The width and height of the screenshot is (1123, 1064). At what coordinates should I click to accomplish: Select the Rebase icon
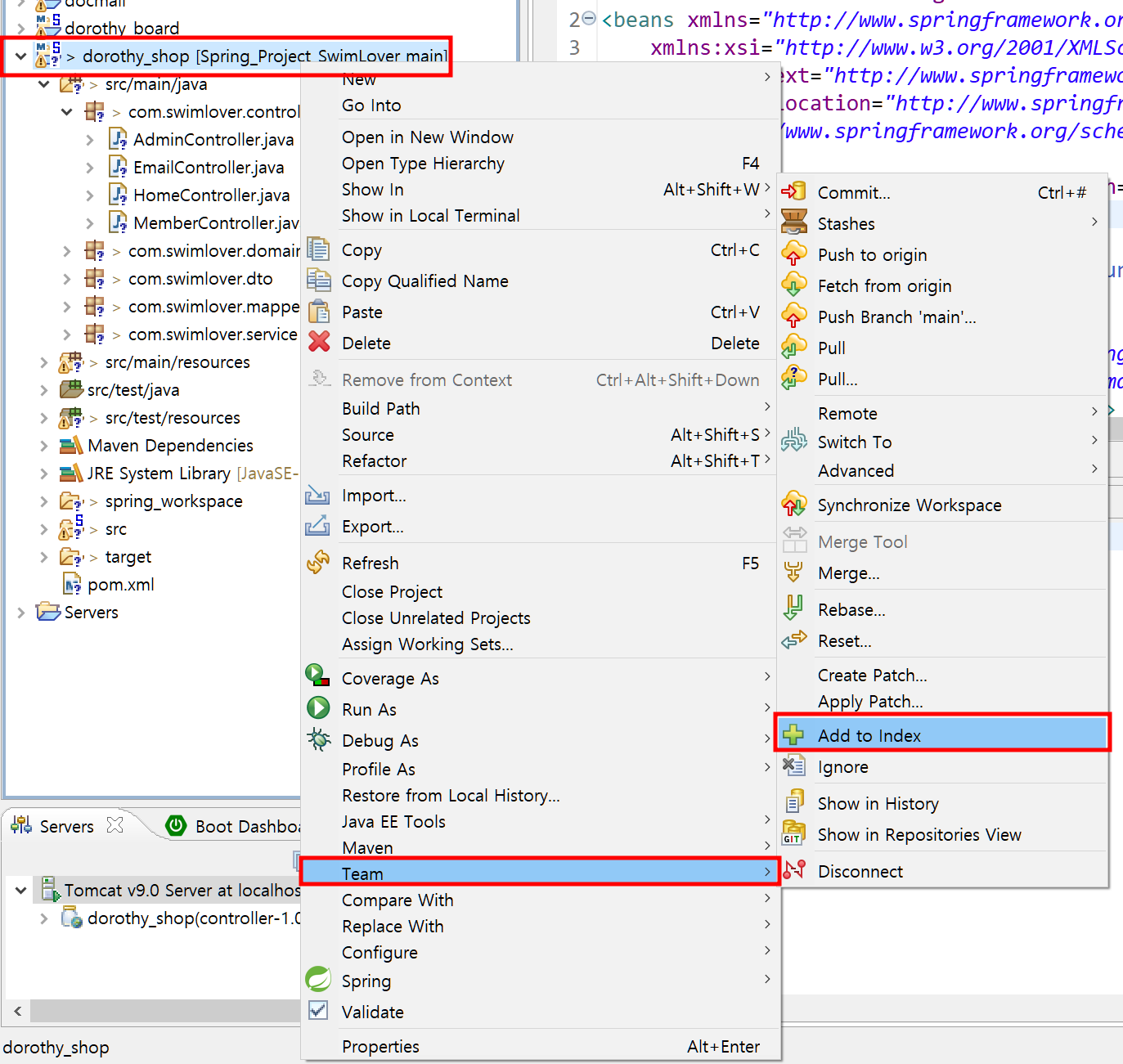point(793,608)
